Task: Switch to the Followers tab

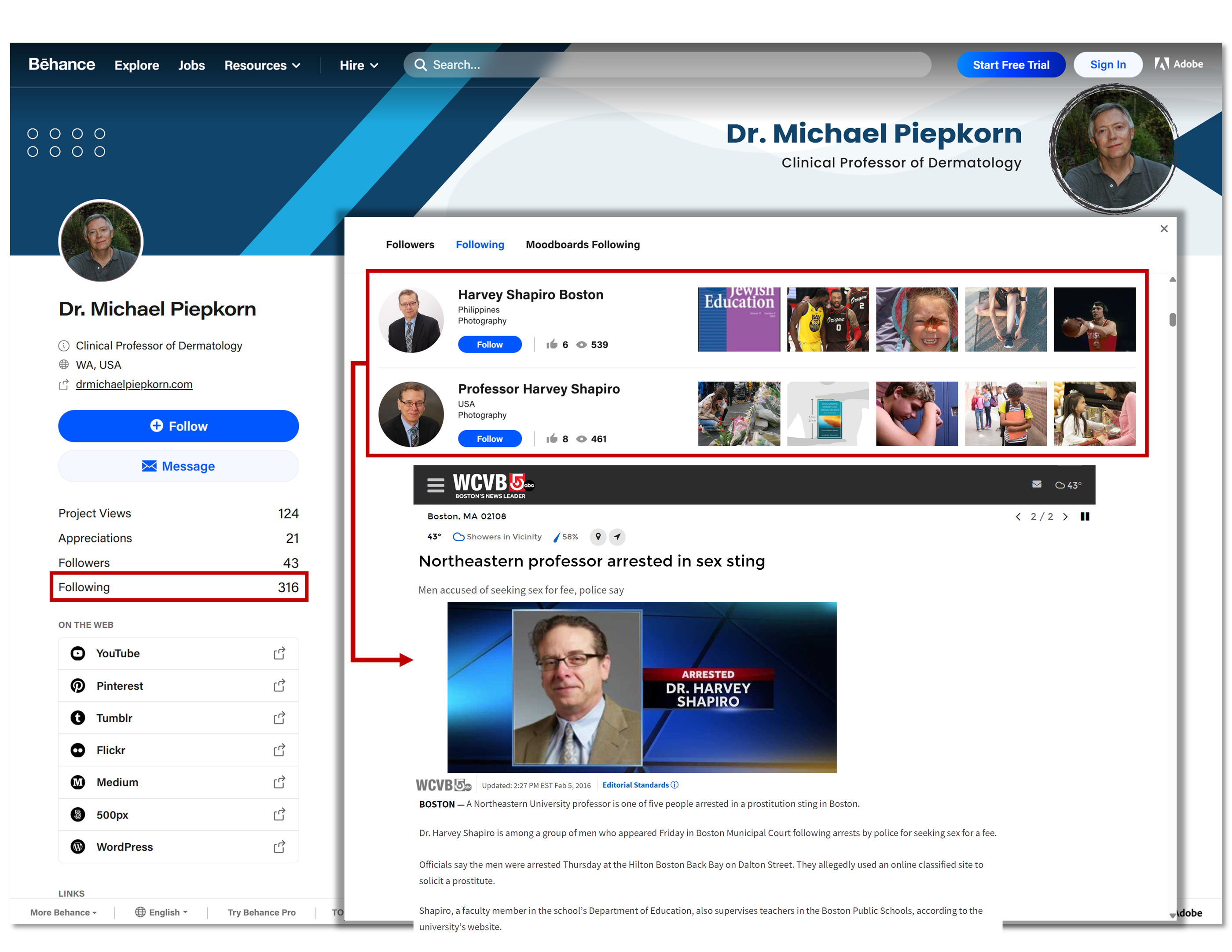Action: click(x=410, y=245)
